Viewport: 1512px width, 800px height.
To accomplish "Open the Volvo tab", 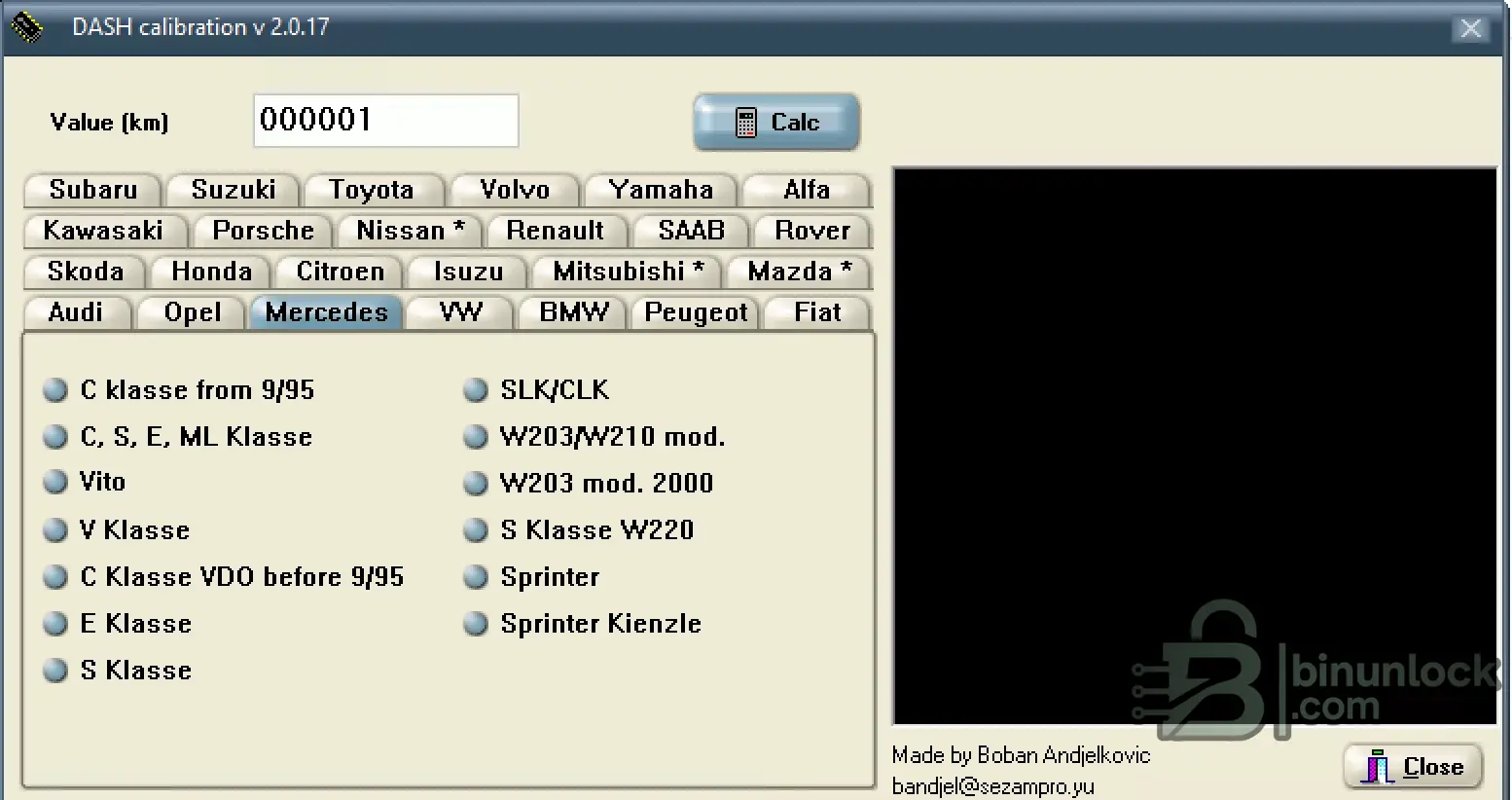I will coord(515,190).
